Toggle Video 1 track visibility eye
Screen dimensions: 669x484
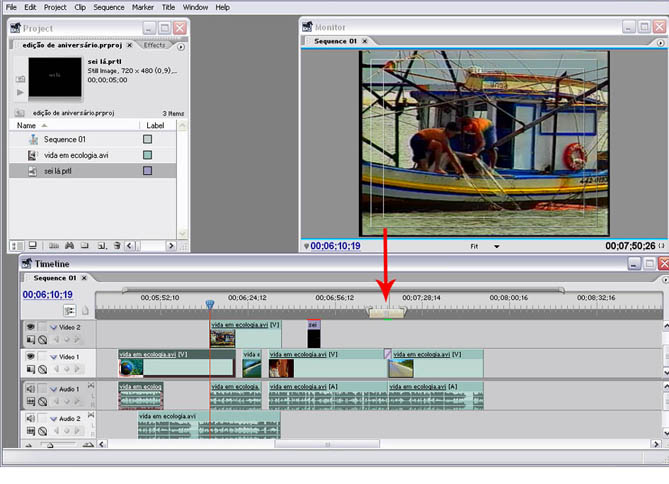click(30, 357)
